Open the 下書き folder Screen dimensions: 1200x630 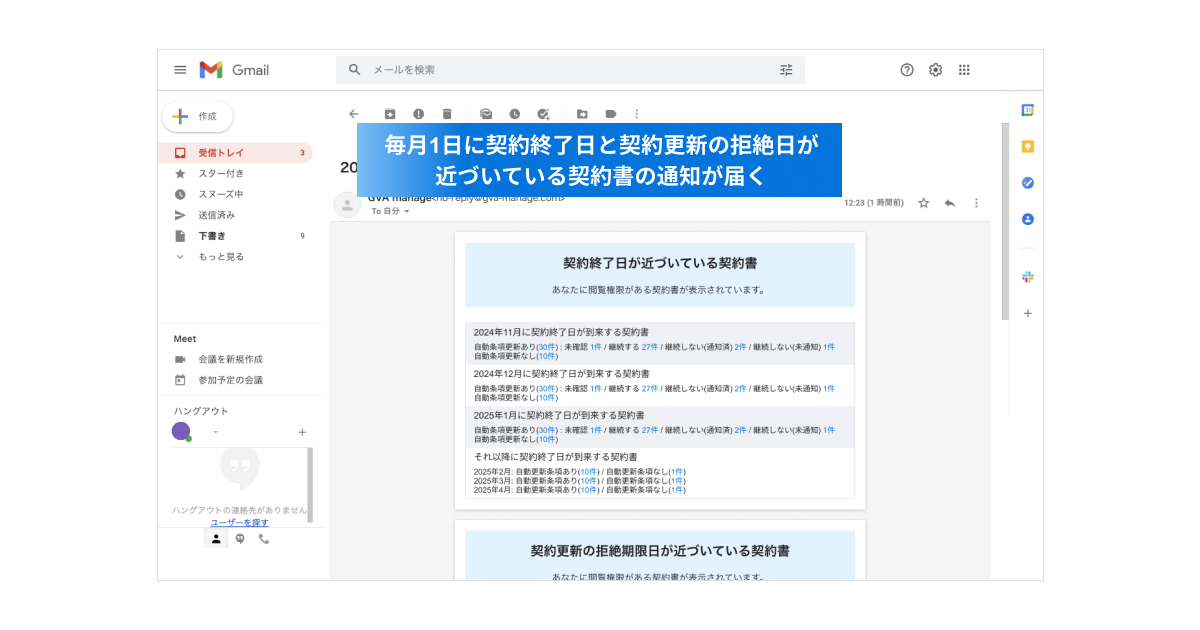point(236,236)
